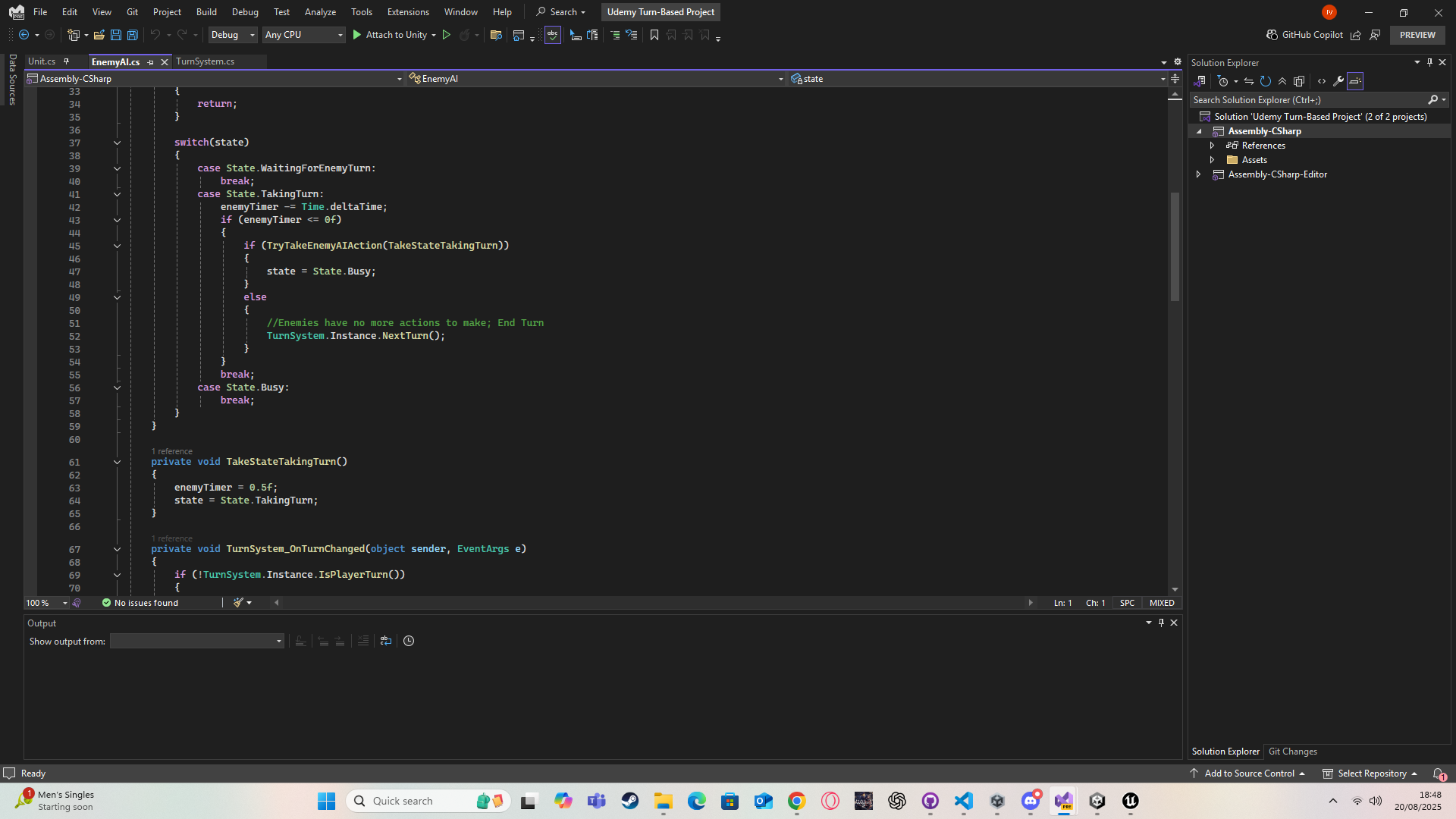Screen dimensions: 1456x819
Task: Open the Build menu
Action: pyautogui.click(x=206, y=12)
